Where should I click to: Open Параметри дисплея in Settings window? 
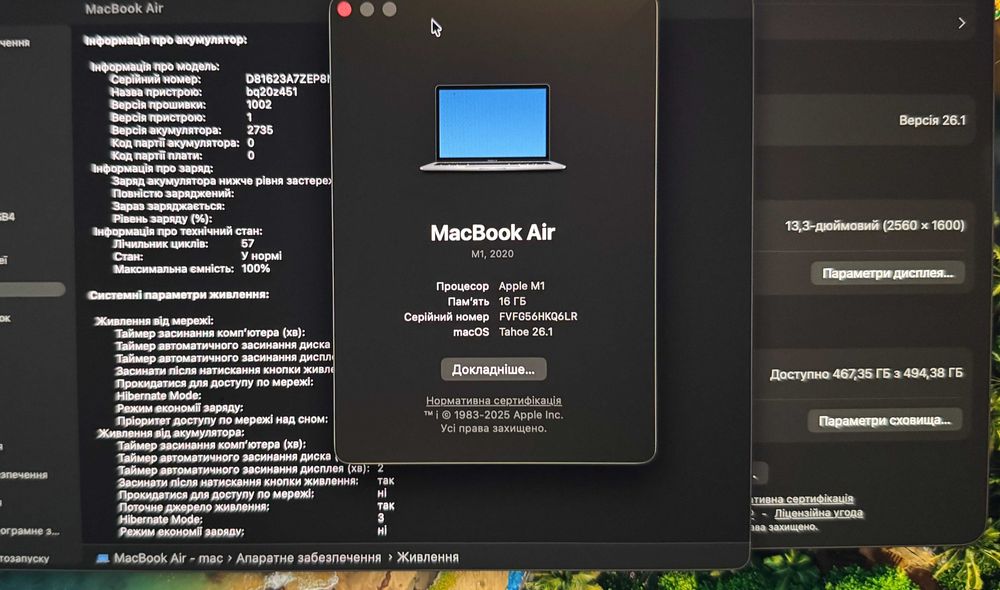pyautogui.click(x=887, y=273)
